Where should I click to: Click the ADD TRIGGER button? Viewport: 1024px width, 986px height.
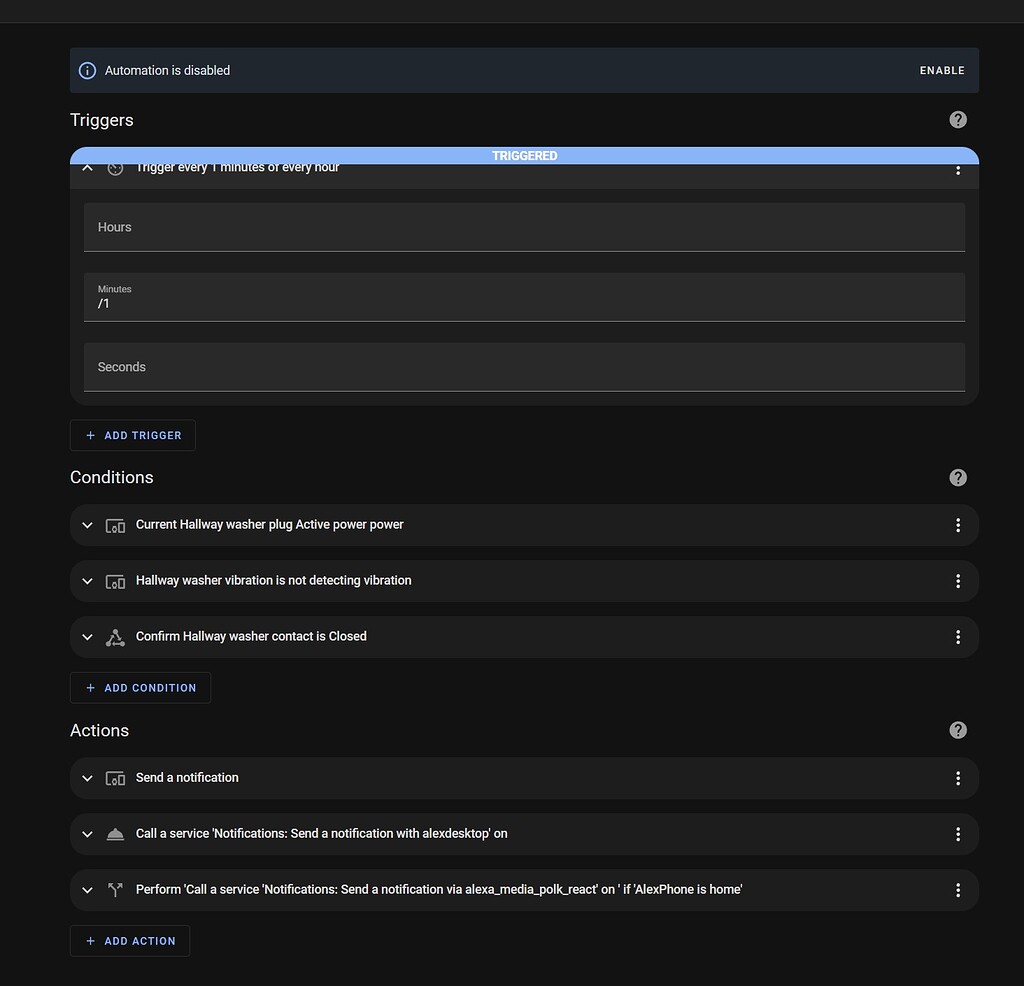coord(132,435)
